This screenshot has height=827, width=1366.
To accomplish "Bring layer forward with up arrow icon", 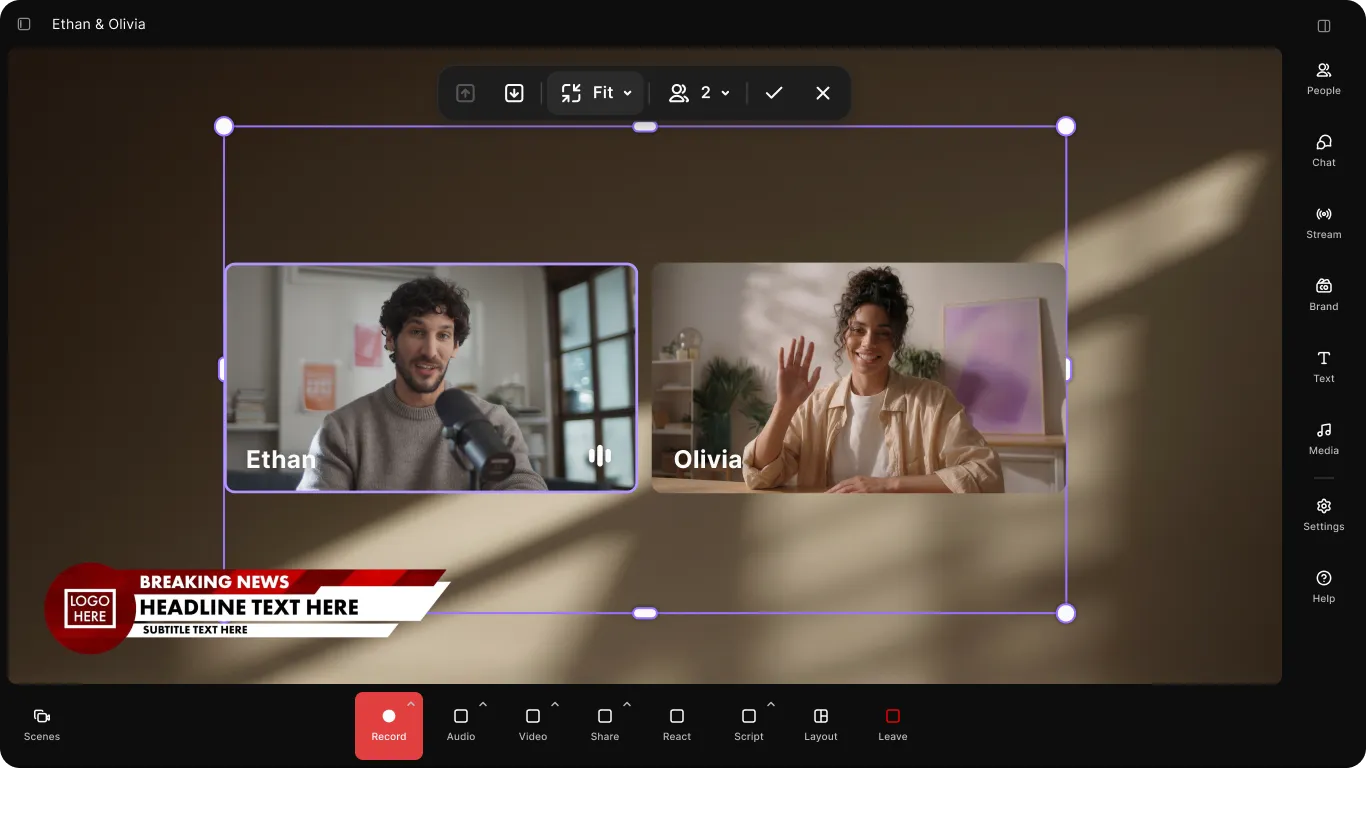I will pyautogui.click(x=465, y=93).
